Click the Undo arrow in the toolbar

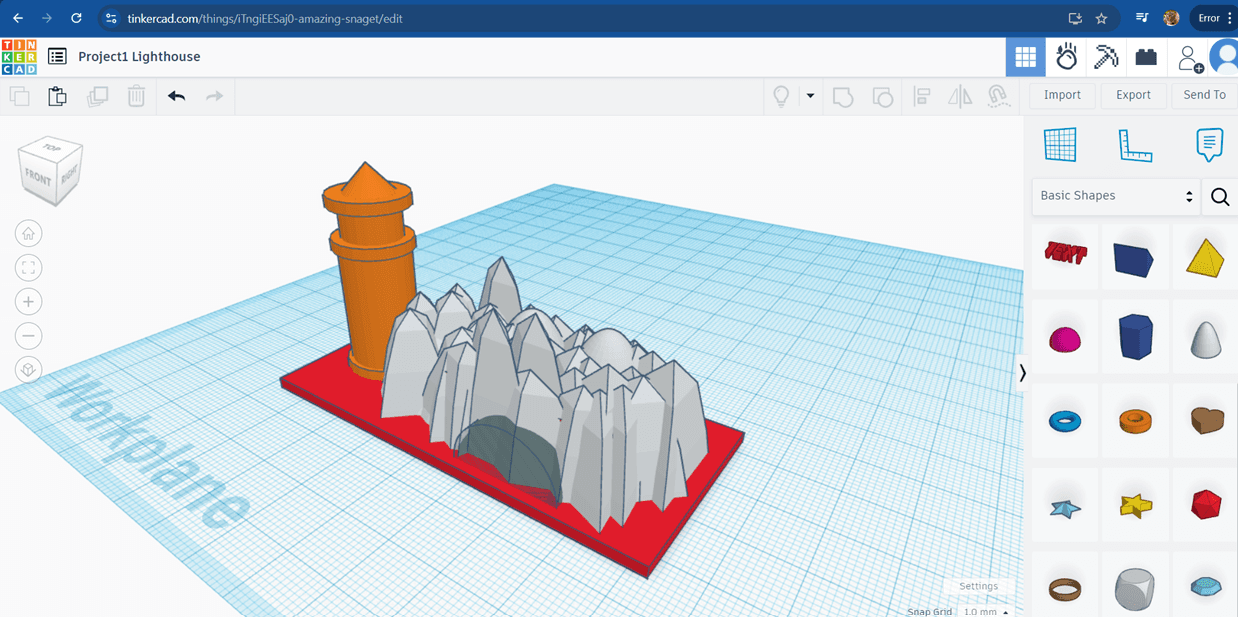[177, 96]
